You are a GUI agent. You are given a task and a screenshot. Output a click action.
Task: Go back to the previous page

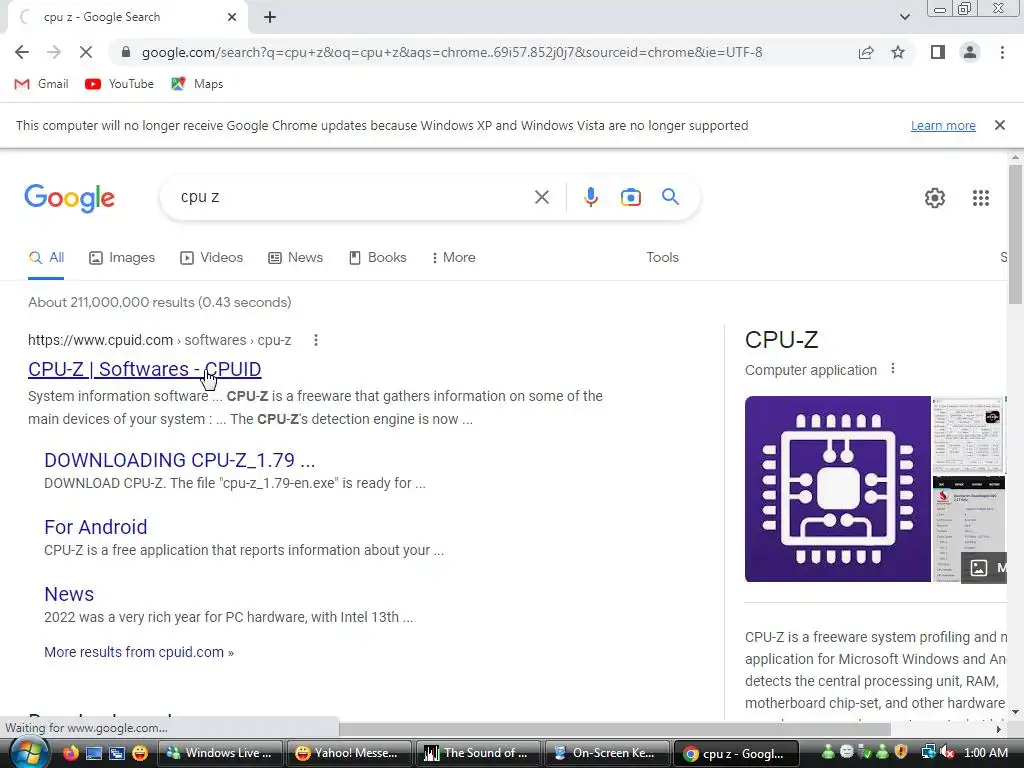(x=22, y=52)
